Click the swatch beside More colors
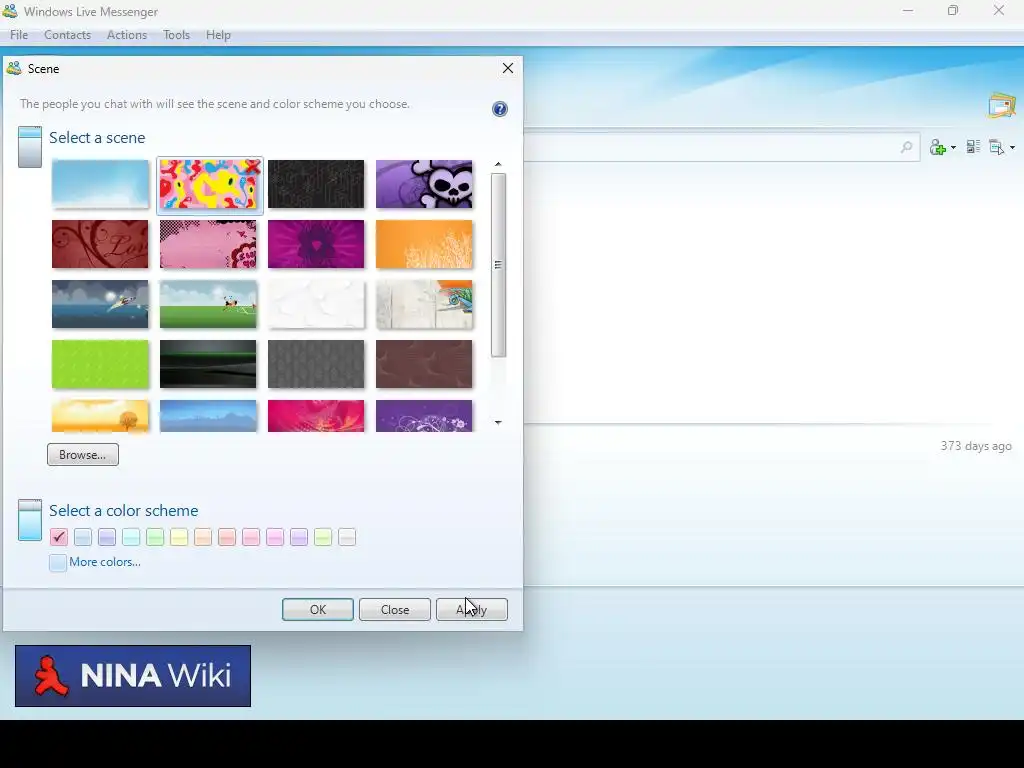The image size is (1024, 768). pyautogui.click(x=57, y=562)
